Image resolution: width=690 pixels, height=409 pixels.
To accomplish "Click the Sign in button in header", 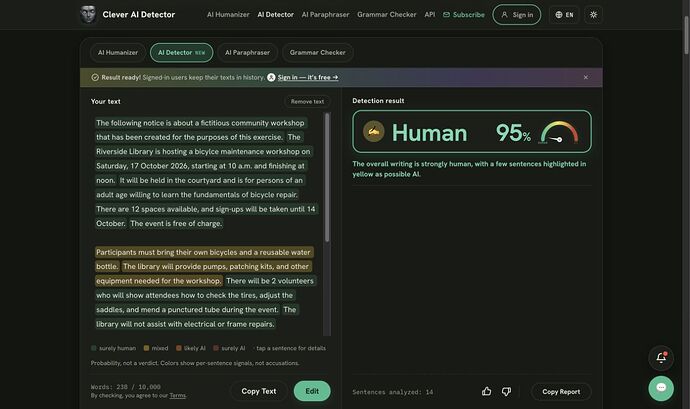I will (517, 15).
